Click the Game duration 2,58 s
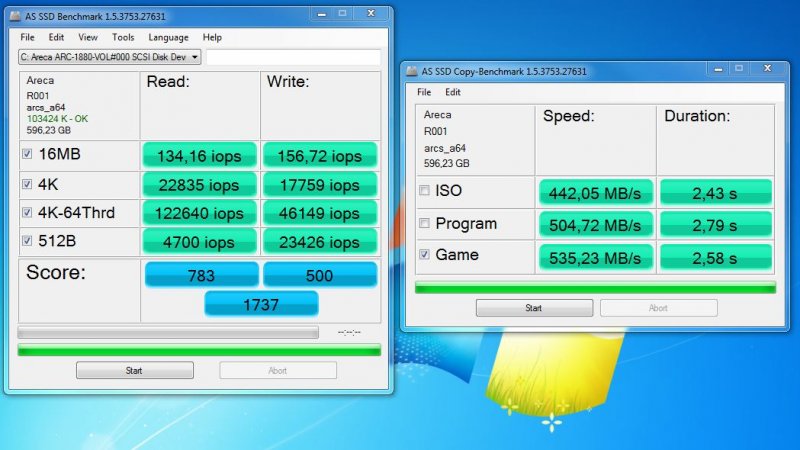This screenshot has height=450, width=800. pos(716,258)
